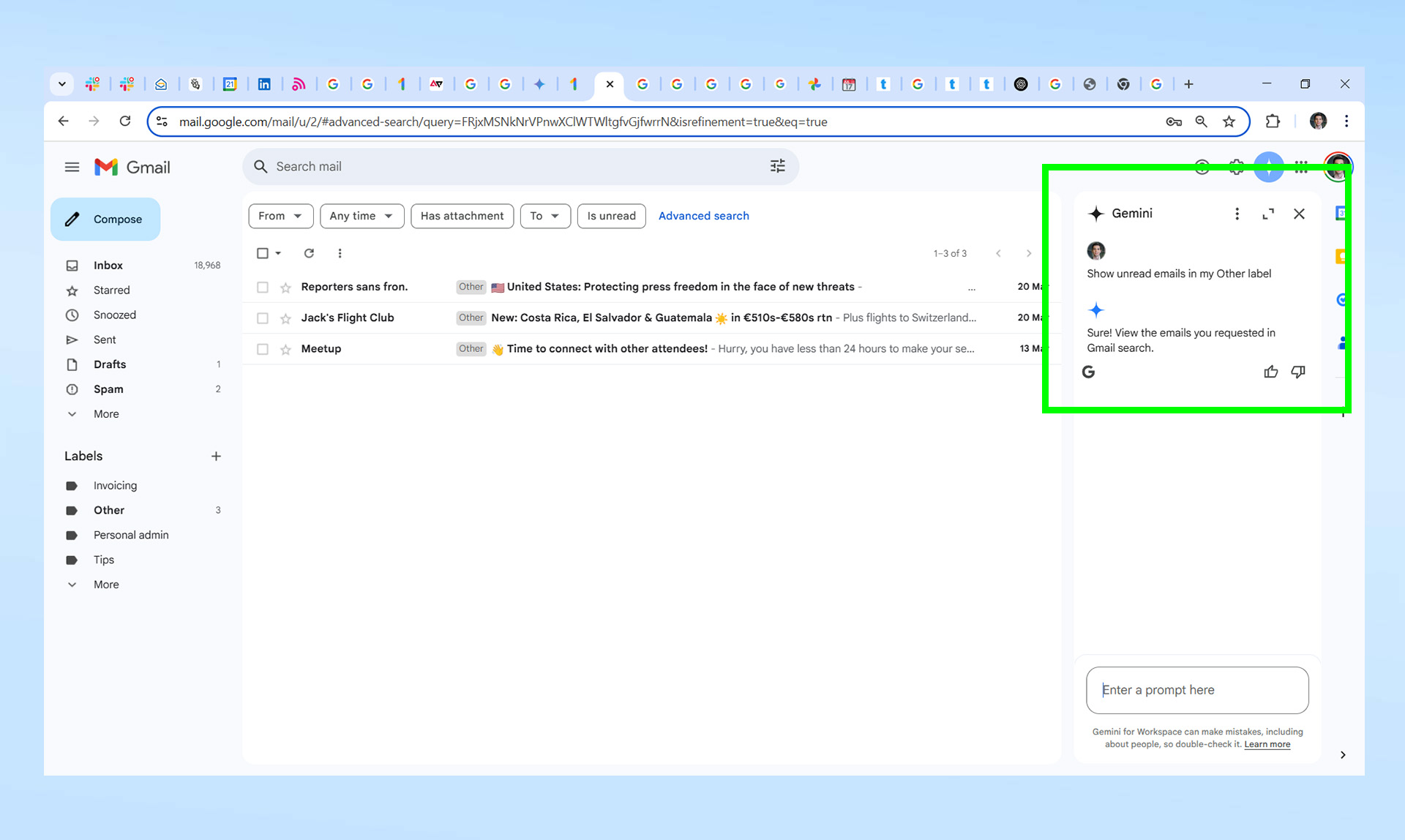Image resolution: width=1405 pixels, height=840 pixels.
Task: Open Google apps grid icon
Action: (x=1300, y=168)
